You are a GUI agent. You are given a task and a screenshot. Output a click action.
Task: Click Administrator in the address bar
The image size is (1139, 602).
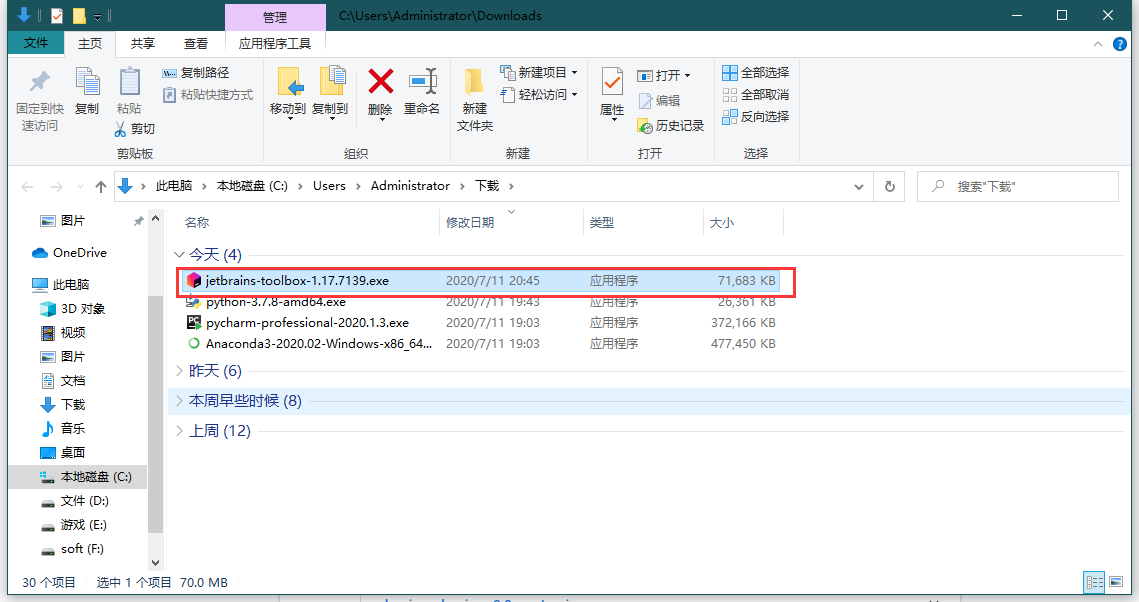click(x=410, y=186)
